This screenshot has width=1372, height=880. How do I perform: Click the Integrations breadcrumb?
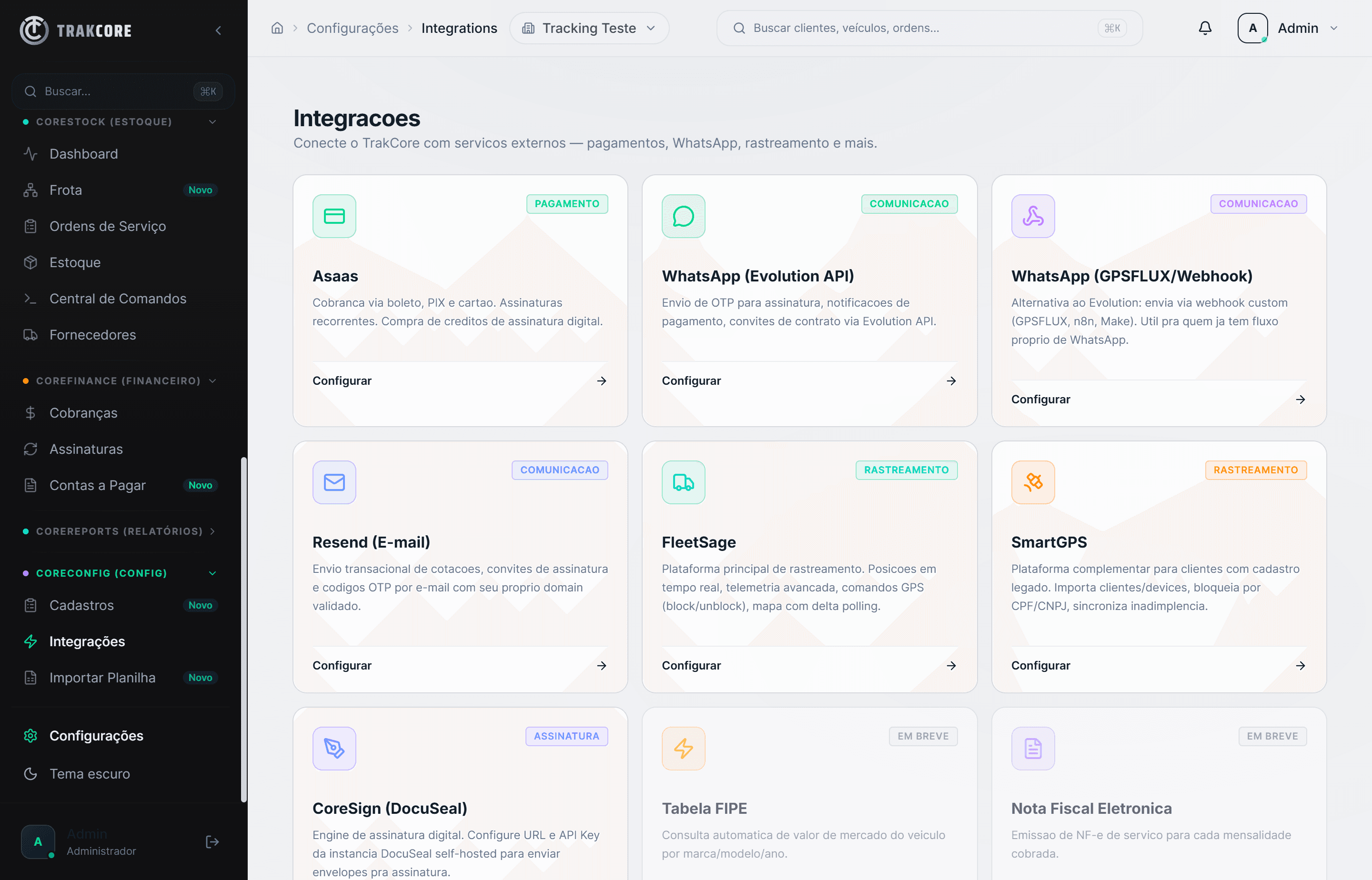[459, 28]
